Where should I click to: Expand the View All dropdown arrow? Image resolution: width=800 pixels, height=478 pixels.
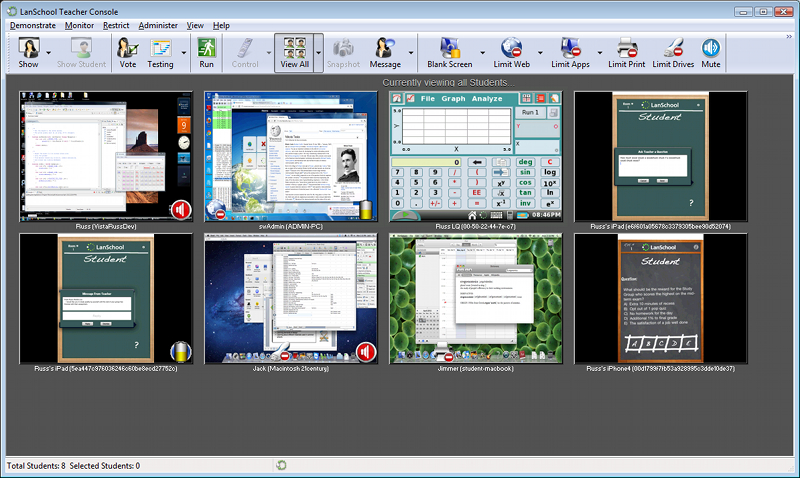tap(319, 53)
